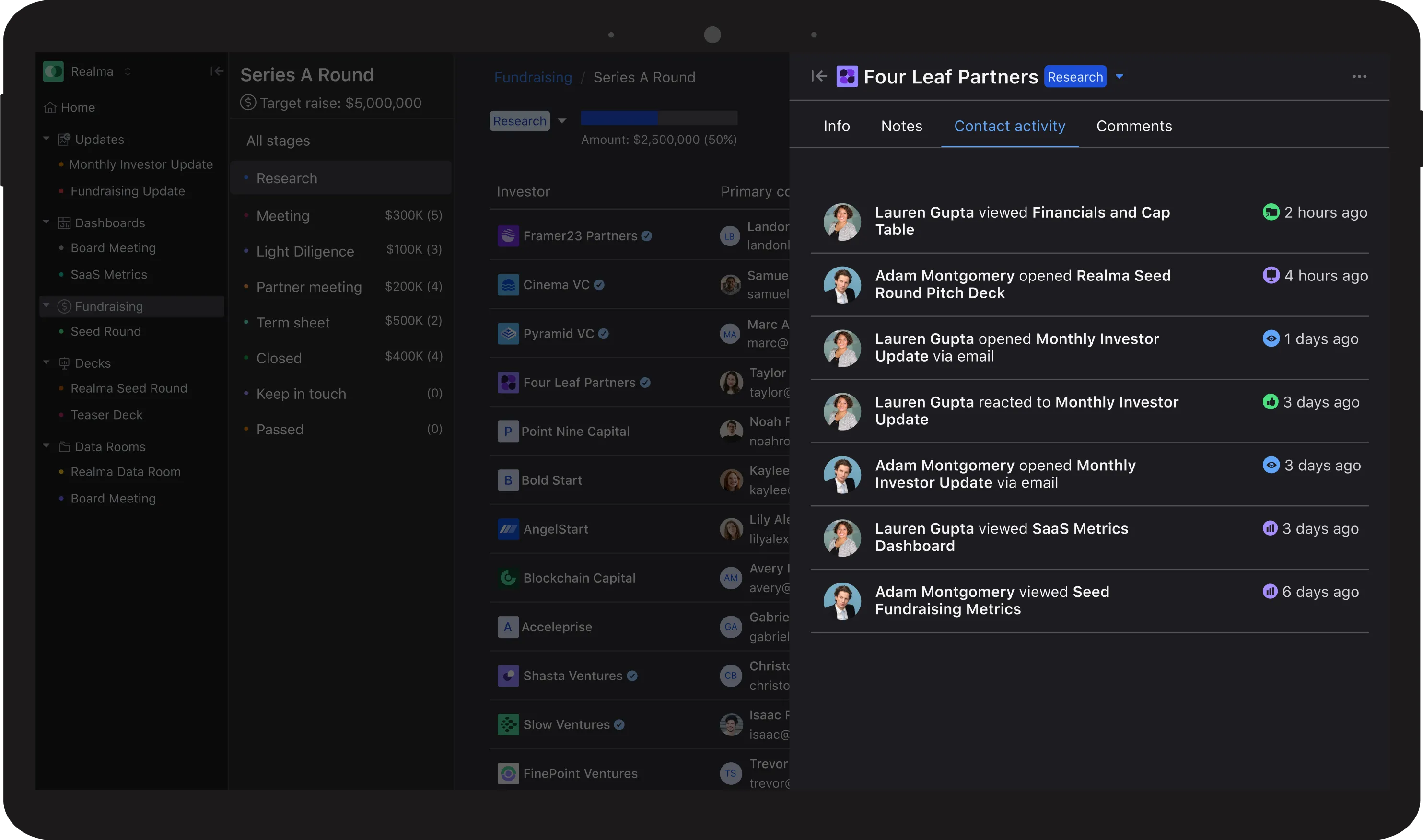Open the three-dot more options menu

[1359, 76]
